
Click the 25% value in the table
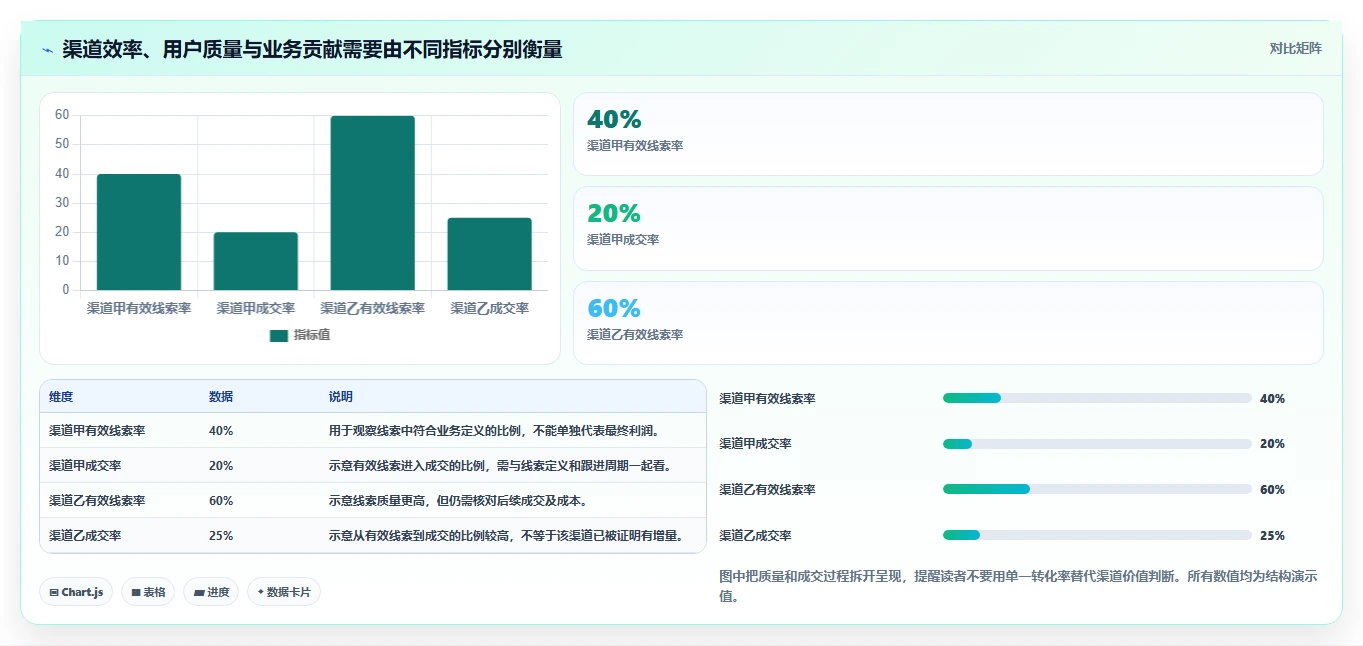pos(221,536)
